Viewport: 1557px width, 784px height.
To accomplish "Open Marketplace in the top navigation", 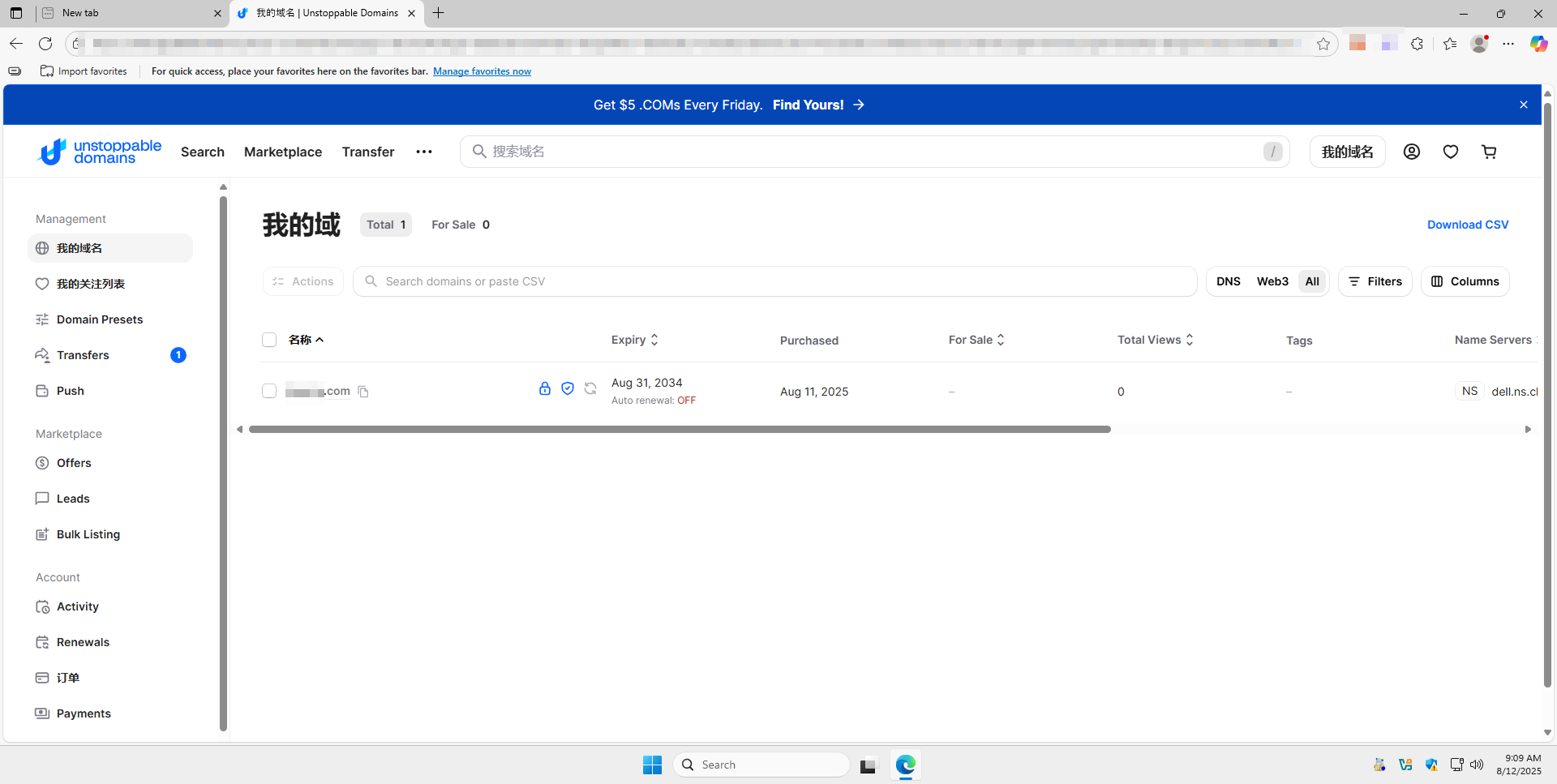I will click(x=282, y=152).
